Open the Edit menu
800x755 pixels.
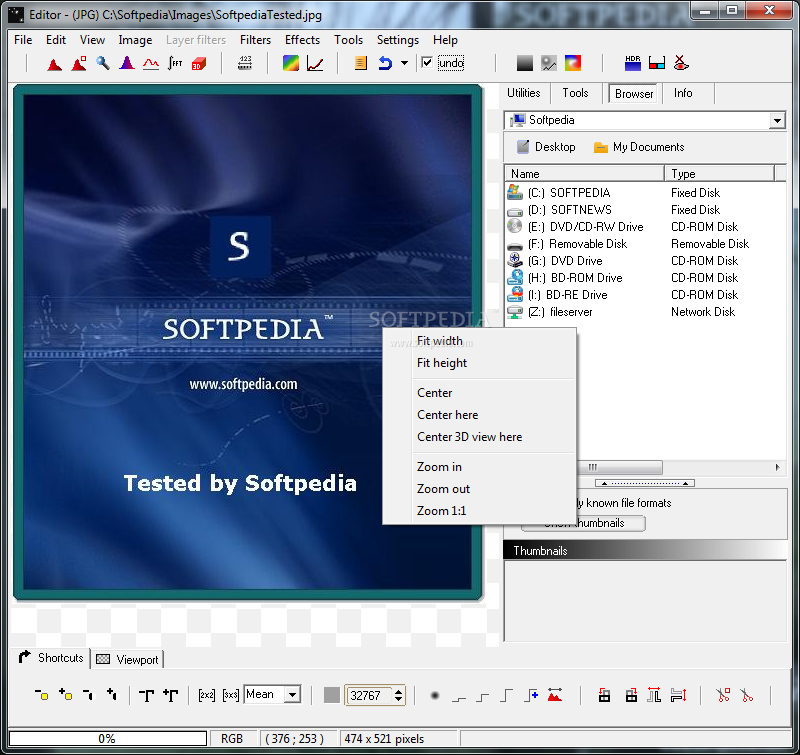56,40
